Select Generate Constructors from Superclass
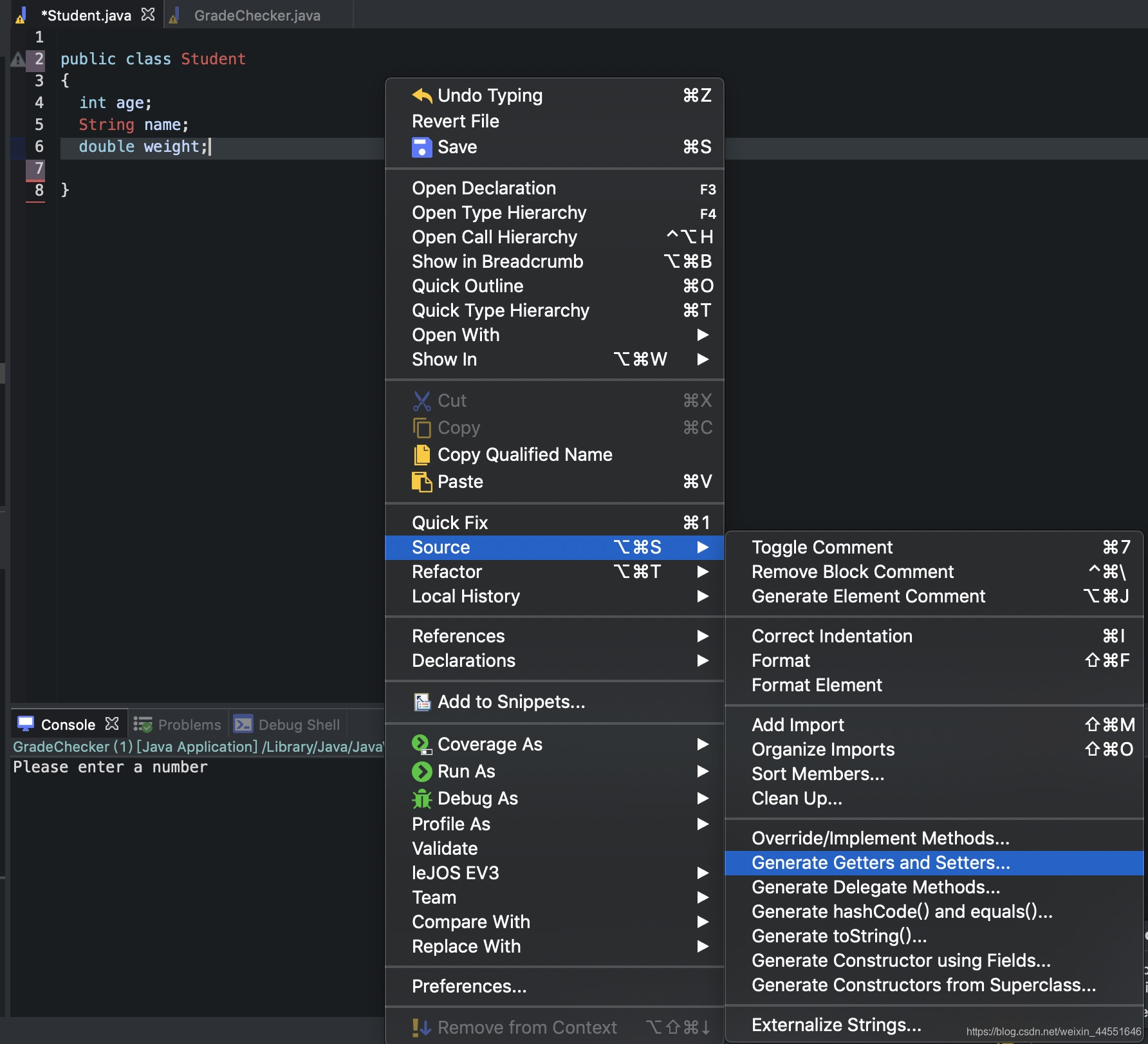Screen dimensions: 1148x1044 pyautogui.click(x=934, y=985)
